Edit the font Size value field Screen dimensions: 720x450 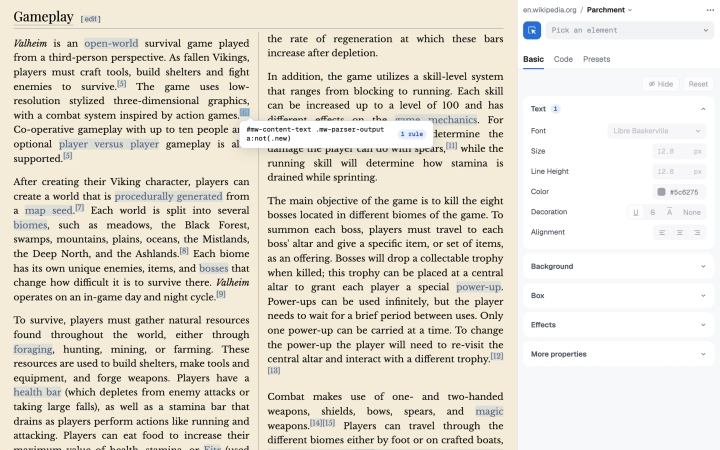tap(679, 151)
